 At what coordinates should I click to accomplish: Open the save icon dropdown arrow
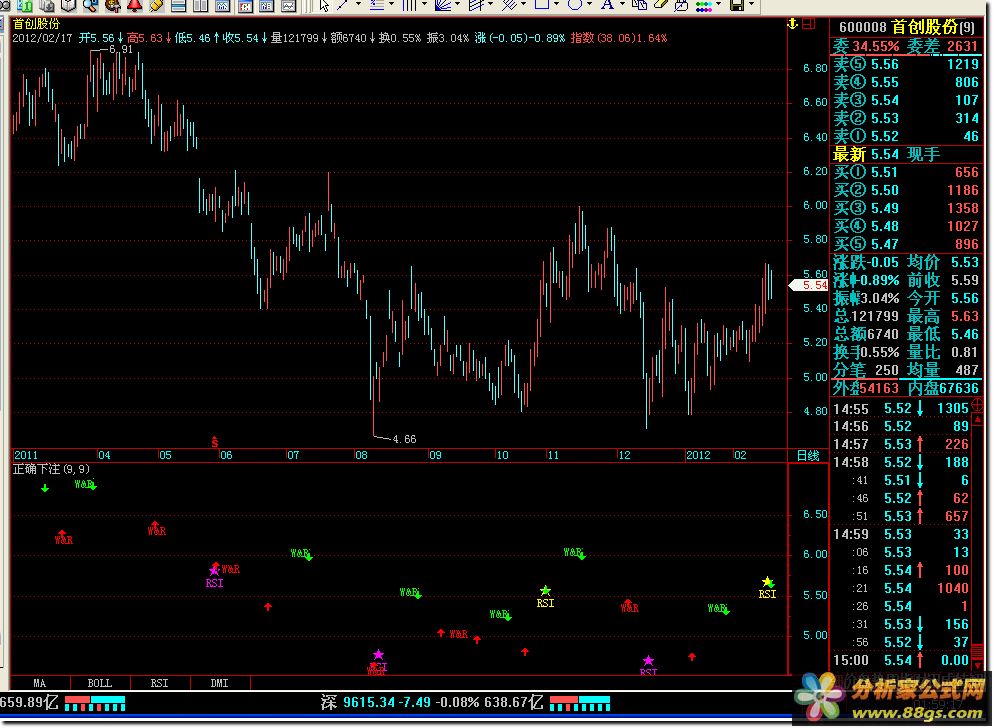click(x=751, y=4)
